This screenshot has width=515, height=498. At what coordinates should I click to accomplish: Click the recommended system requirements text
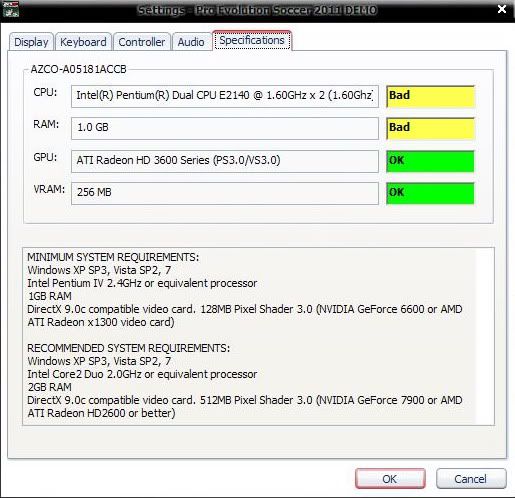tap(245, 380)
